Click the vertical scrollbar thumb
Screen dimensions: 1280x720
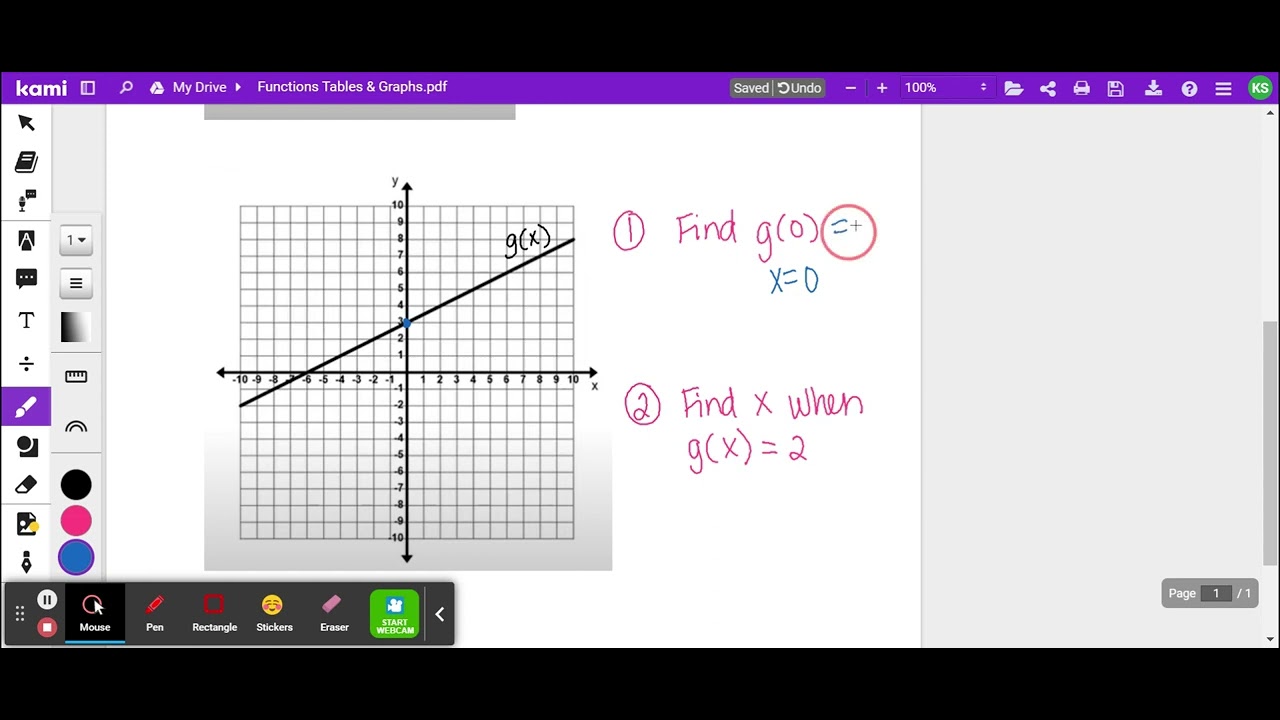pos(1271,443)
